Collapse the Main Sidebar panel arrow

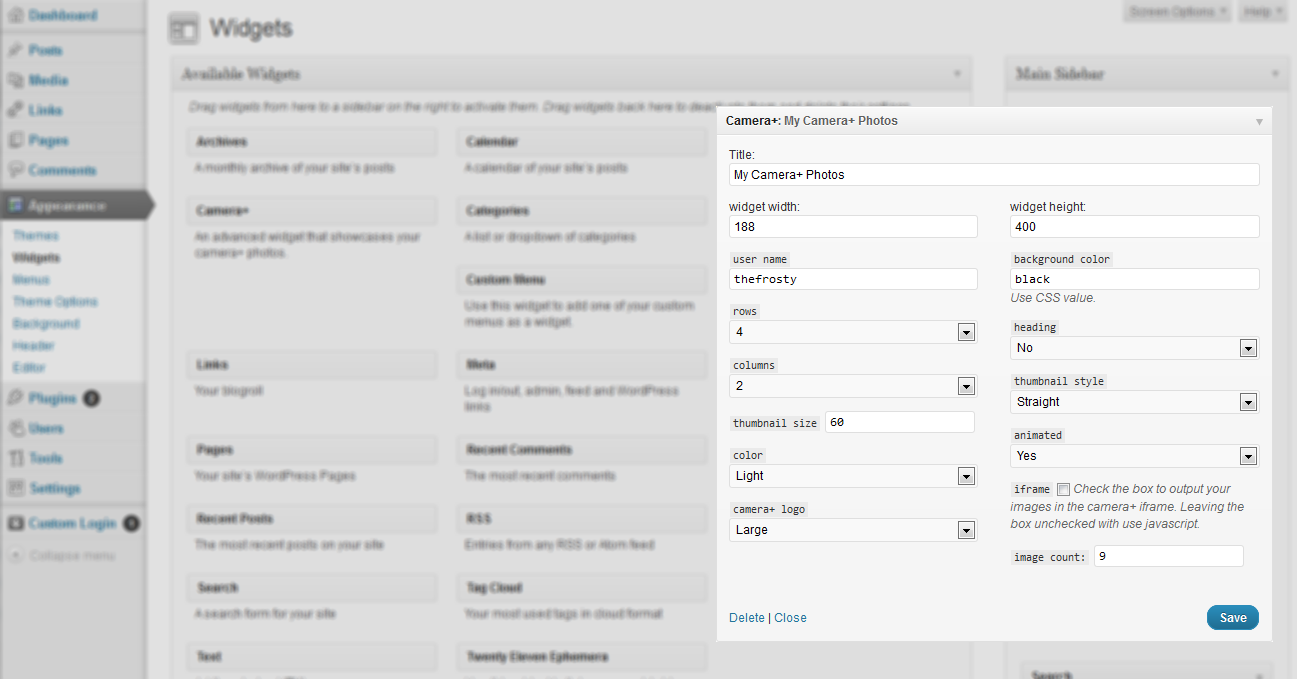[x=1275, y=74]
